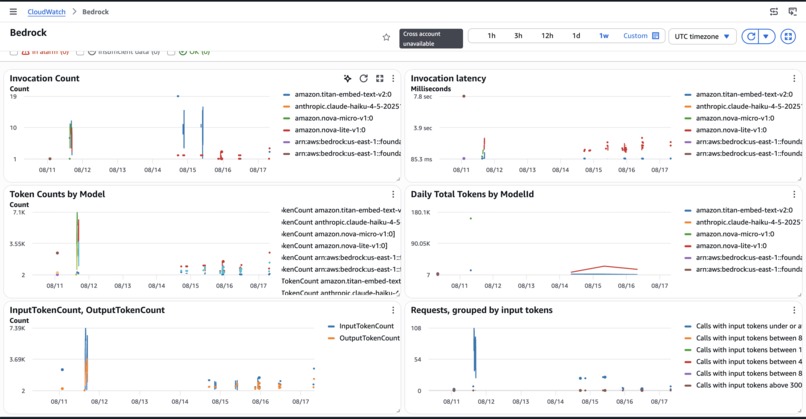806x419 pixels.
Task: Click the red line in Daily Total Tokens chart
Action: 604,266
